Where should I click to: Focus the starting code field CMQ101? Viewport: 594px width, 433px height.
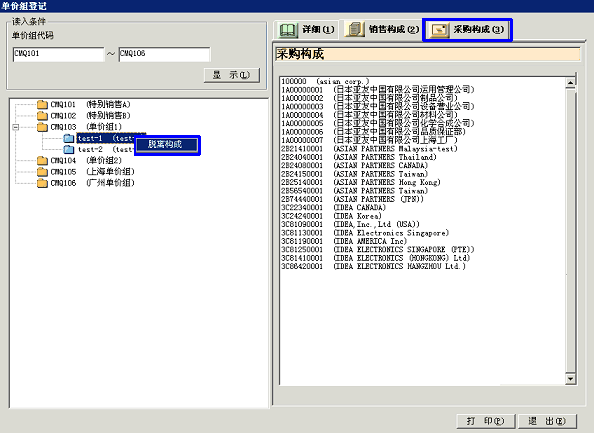[58, 54]
